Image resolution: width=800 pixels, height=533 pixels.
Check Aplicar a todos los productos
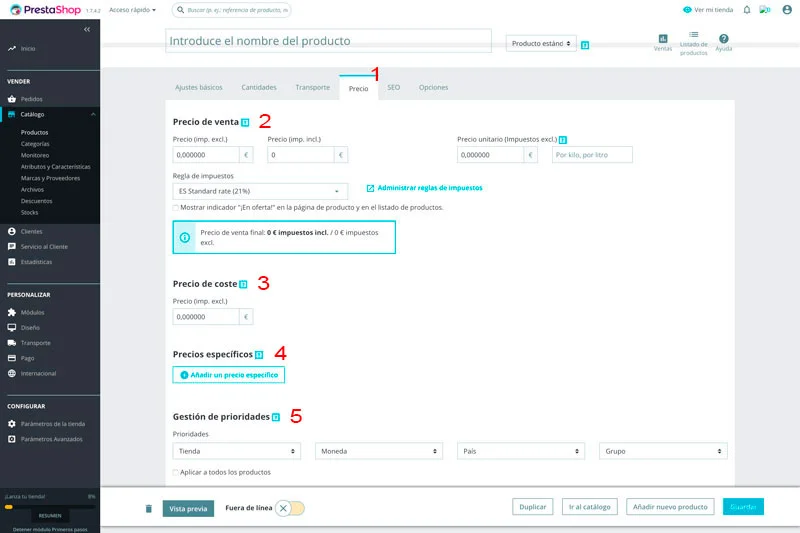coord(176,472)
